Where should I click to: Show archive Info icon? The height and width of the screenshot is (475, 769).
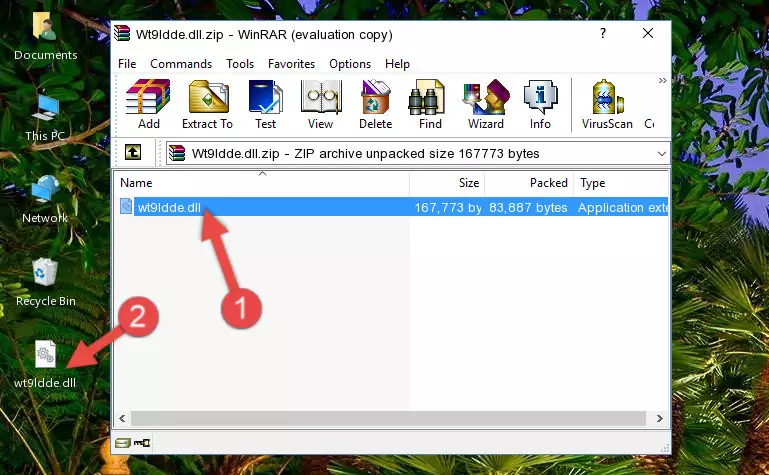pos(540,104)
